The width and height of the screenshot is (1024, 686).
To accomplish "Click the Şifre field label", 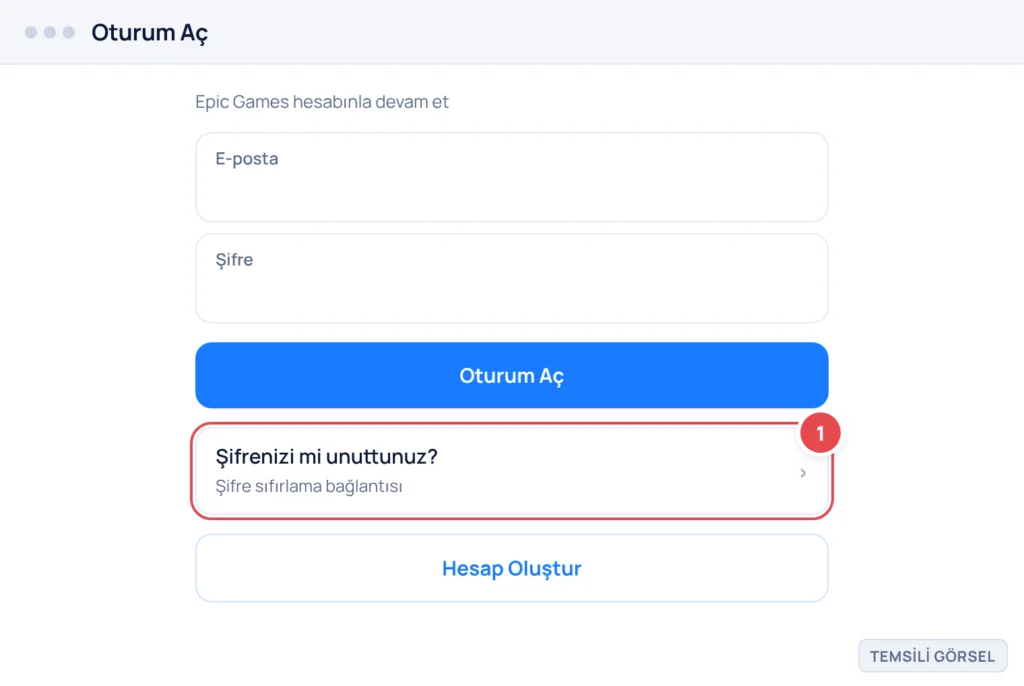I will coord(234,260).
